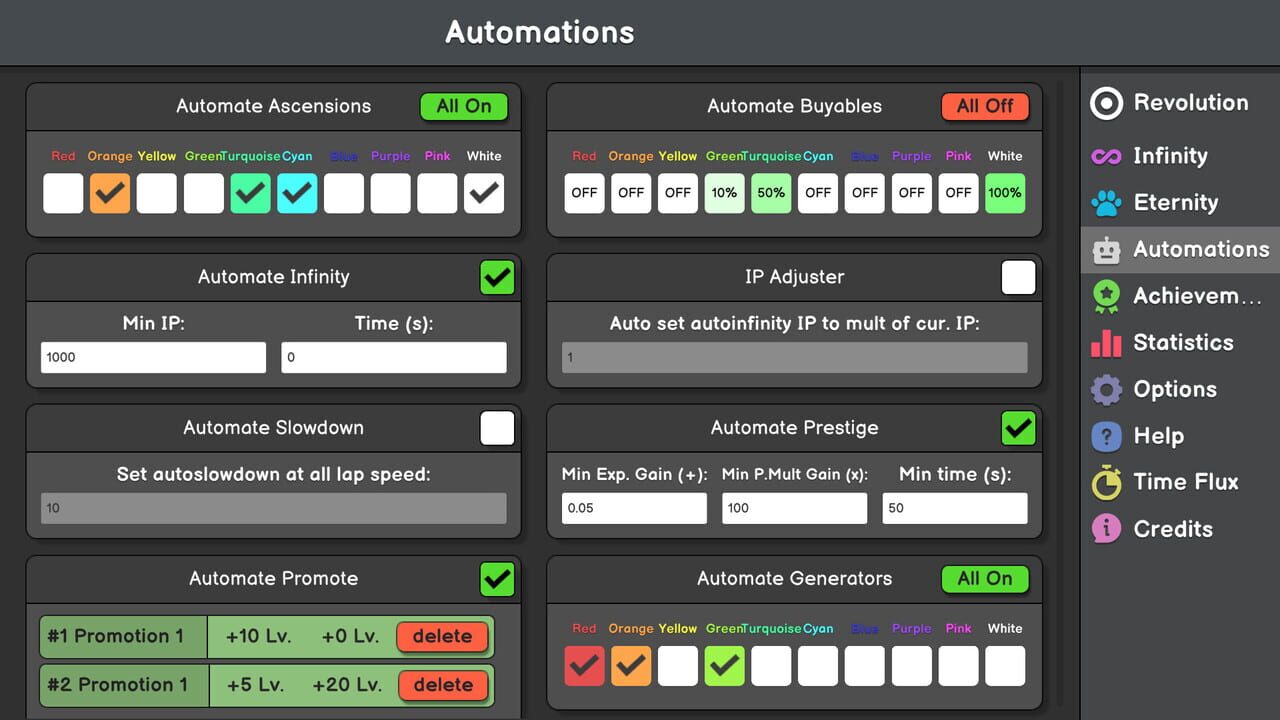Click the 50% Turquoise buyable toggle
1280x720 pixels.
771,193
